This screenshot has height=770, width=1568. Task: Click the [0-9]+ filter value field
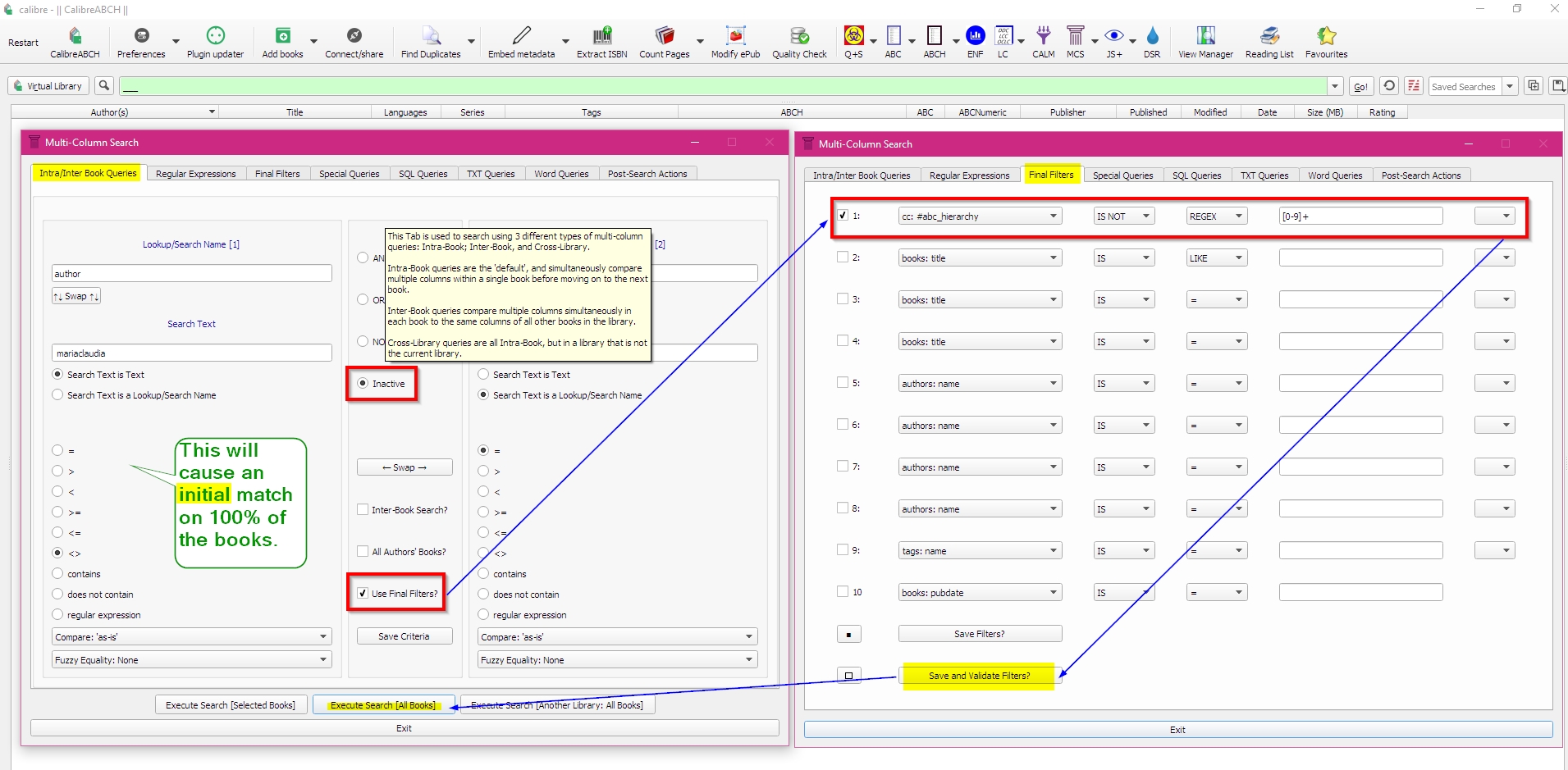[1360, 216]
